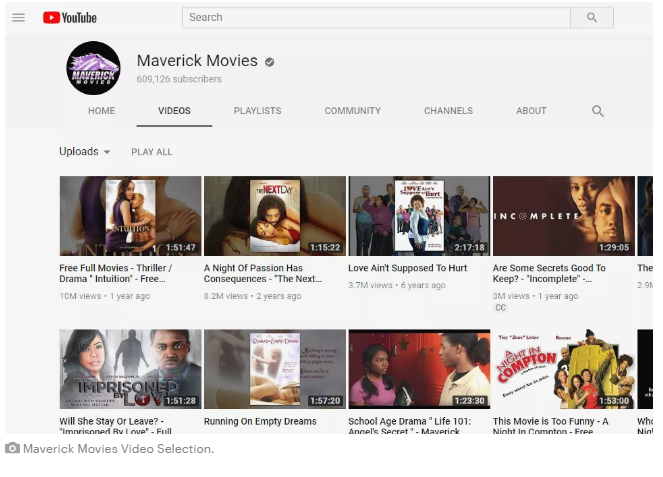Click '3M views • 1 year ago' text
663x477 pixels.
(x=535, y=296)
